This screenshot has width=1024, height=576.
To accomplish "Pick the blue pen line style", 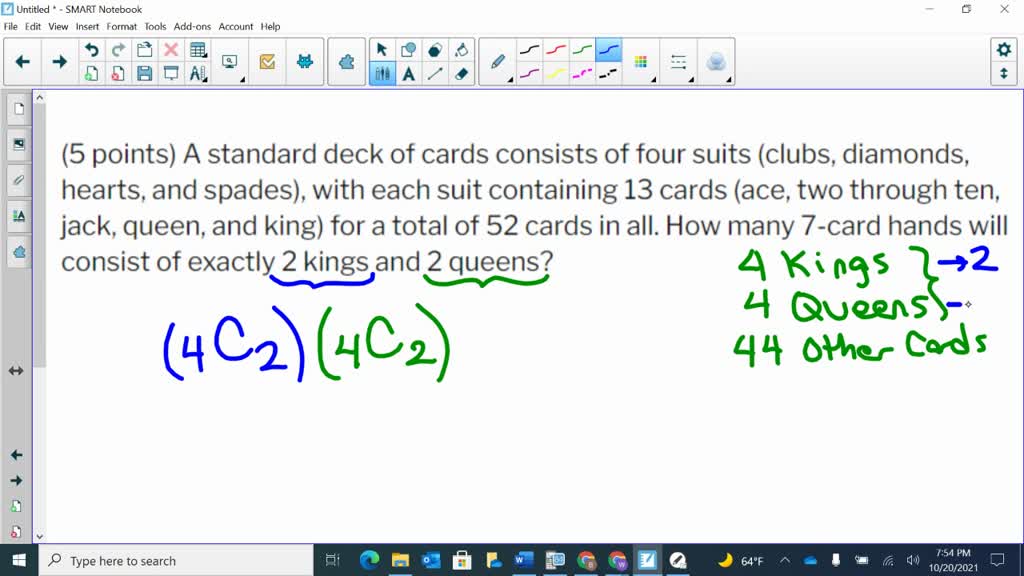I will (609, 50).
